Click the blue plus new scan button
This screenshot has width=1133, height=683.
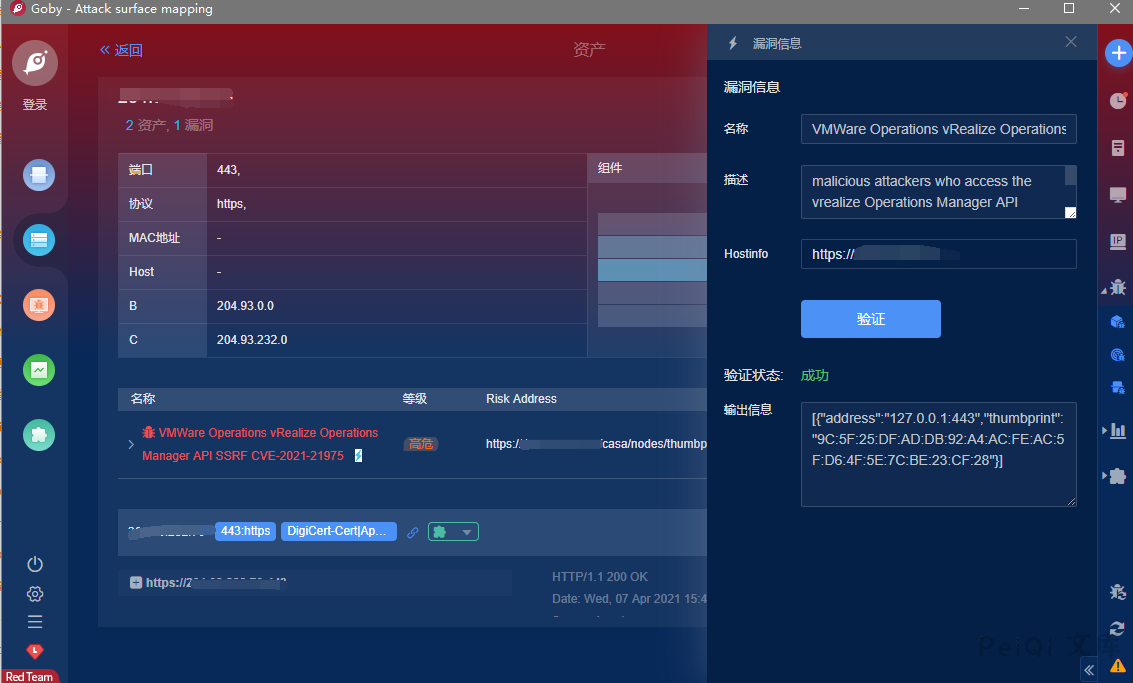click(1118, 54)
